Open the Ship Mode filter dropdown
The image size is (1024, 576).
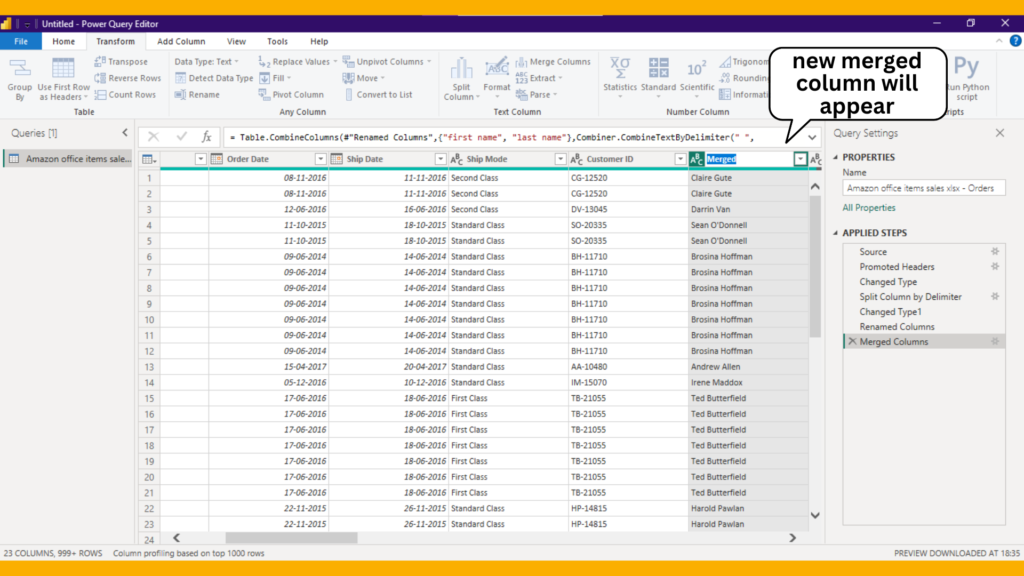coord(560,159)
